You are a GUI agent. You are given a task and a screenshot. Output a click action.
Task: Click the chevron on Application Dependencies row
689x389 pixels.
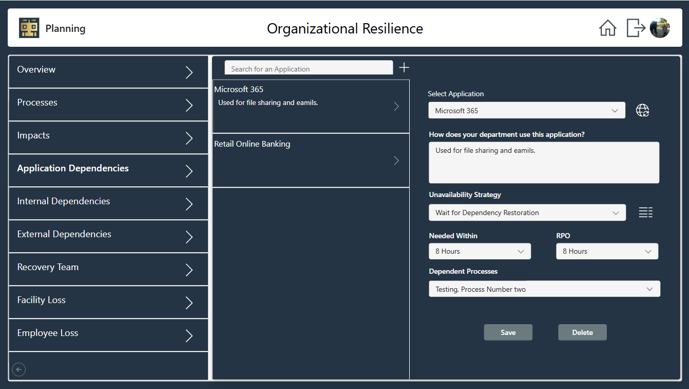[x=189, y=171]
